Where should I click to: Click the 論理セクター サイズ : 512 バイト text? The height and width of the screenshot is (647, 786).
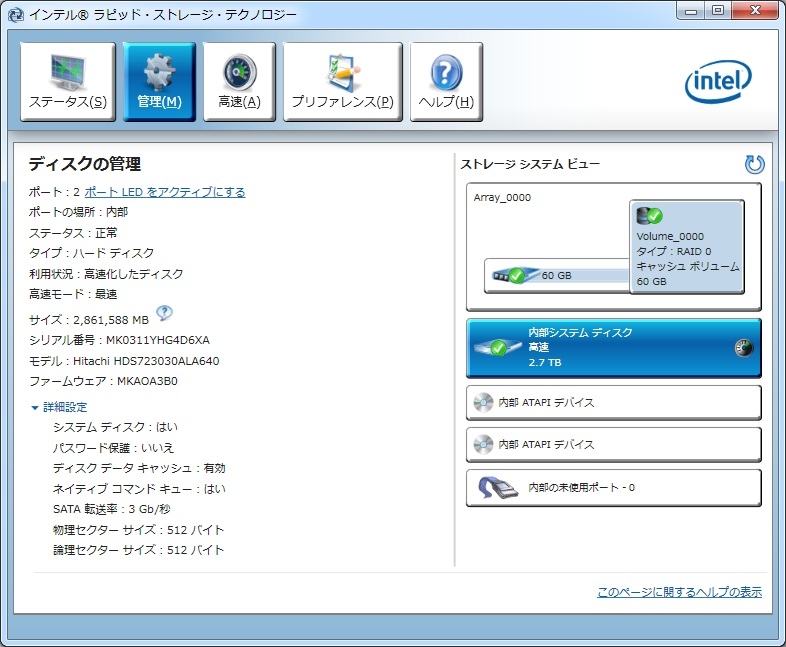pyautogui.click(x=139, y=550)
